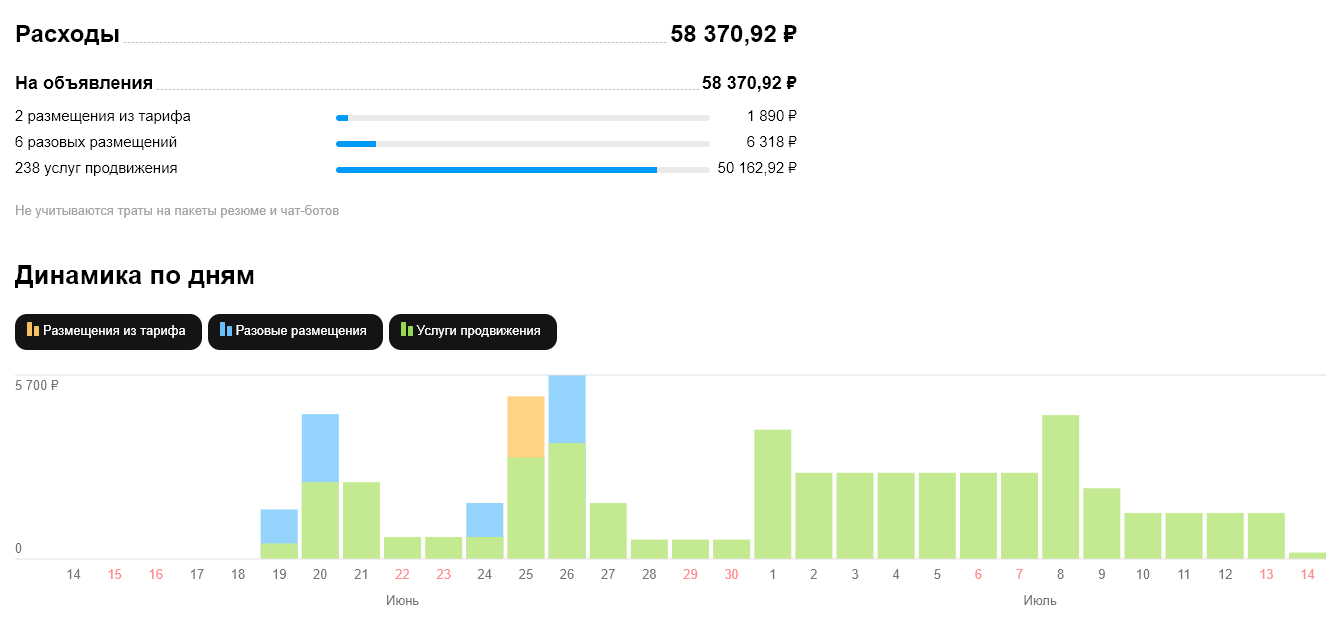The height and width of the screenshot is (618, 1343).
Task: Click the blue bar icon in Разовые размещения
Action: tap(226, 329)
